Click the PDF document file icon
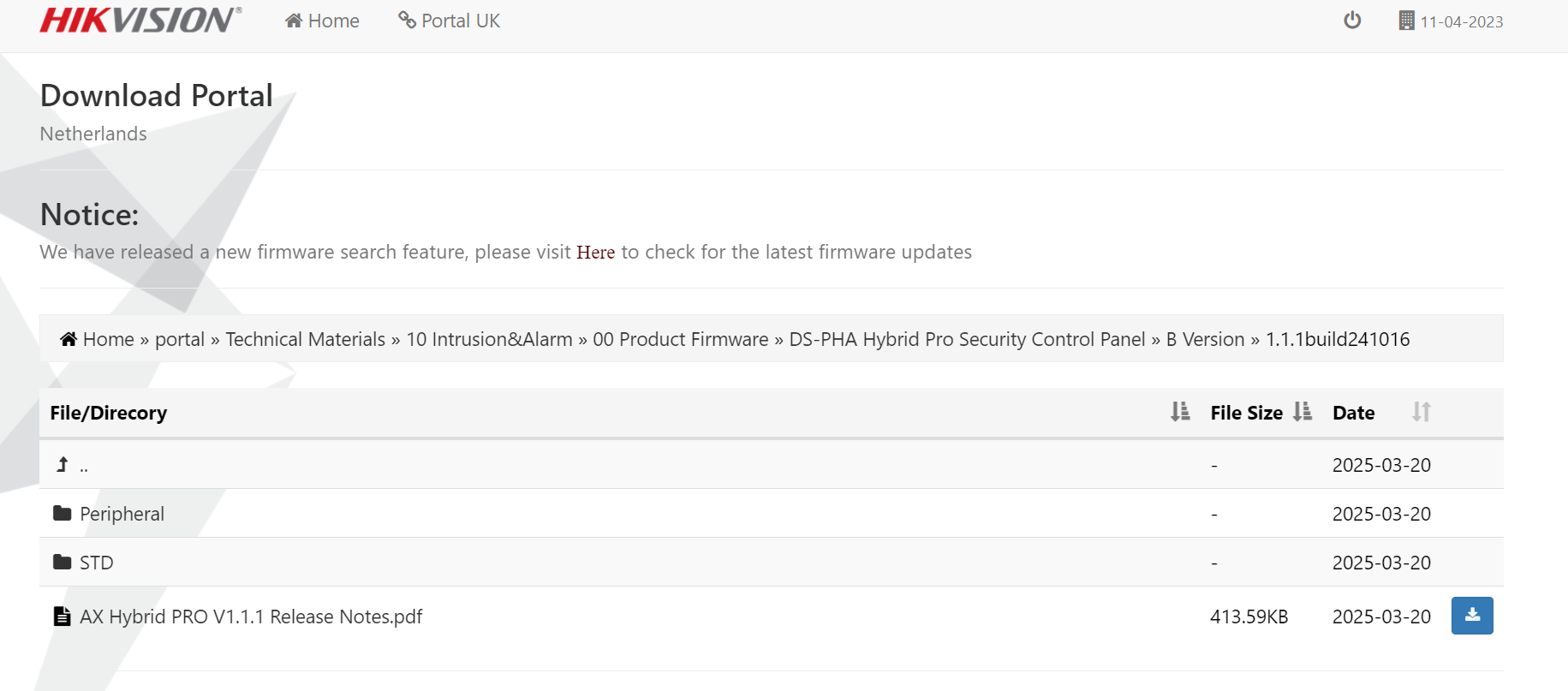Image resolution: width=1568 pixels, height=691 pixels. coord(62,617)
